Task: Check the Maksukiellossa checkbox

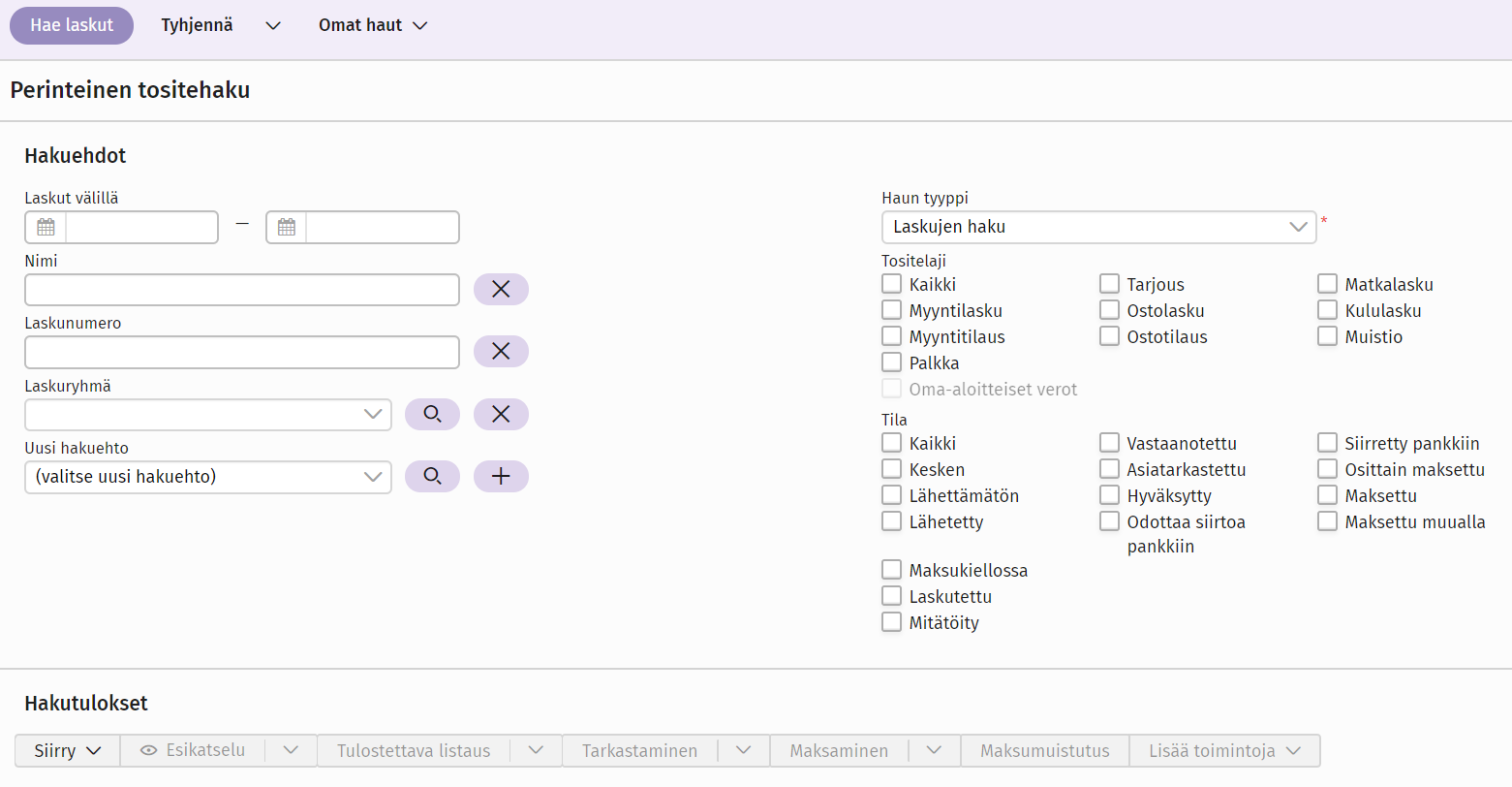Action: [892, 570]
